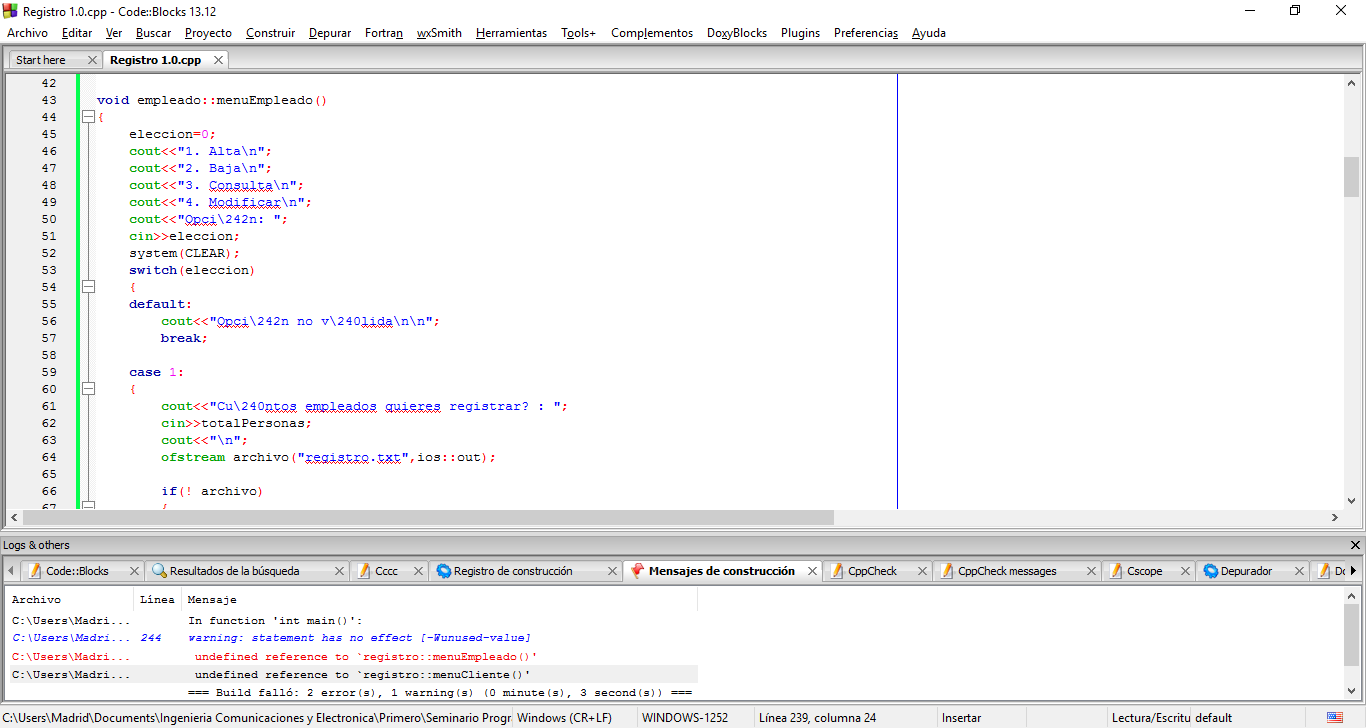Click the notepad icon on the Cccc tab
The image size is (1366, 728).
[x=364, y=571]
